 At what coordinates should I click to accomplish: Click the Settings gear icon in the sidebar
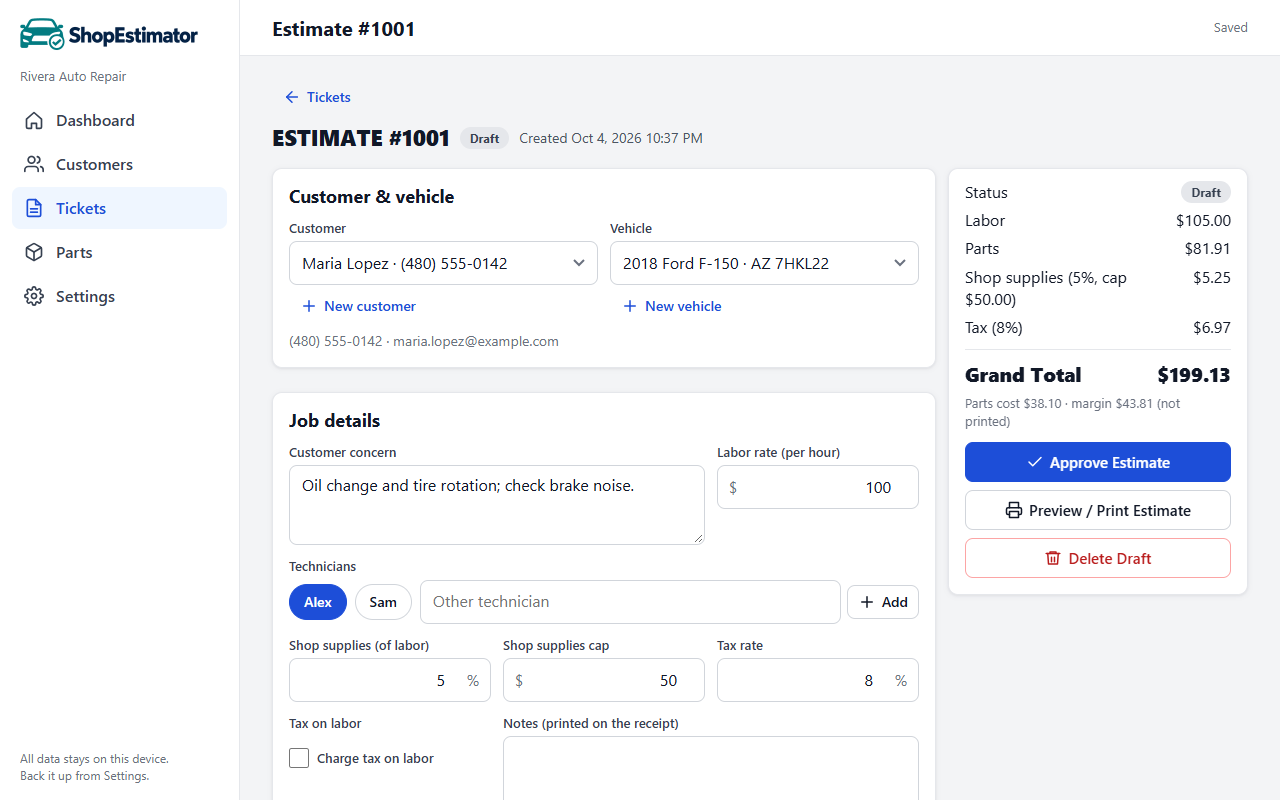pyautogui.click(x=34, y=297)
